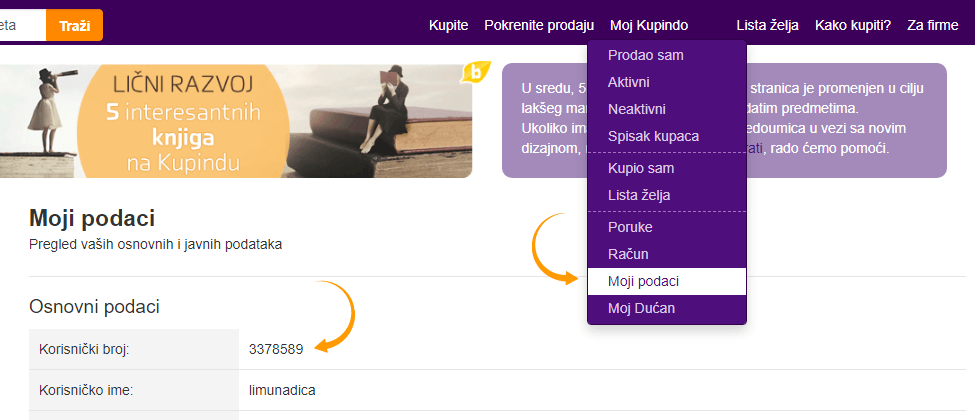The width and height of the screenshot is (975, 420).
Task: Click the yellow 'b' blog badge icon
Action: [x=476, y=73]
